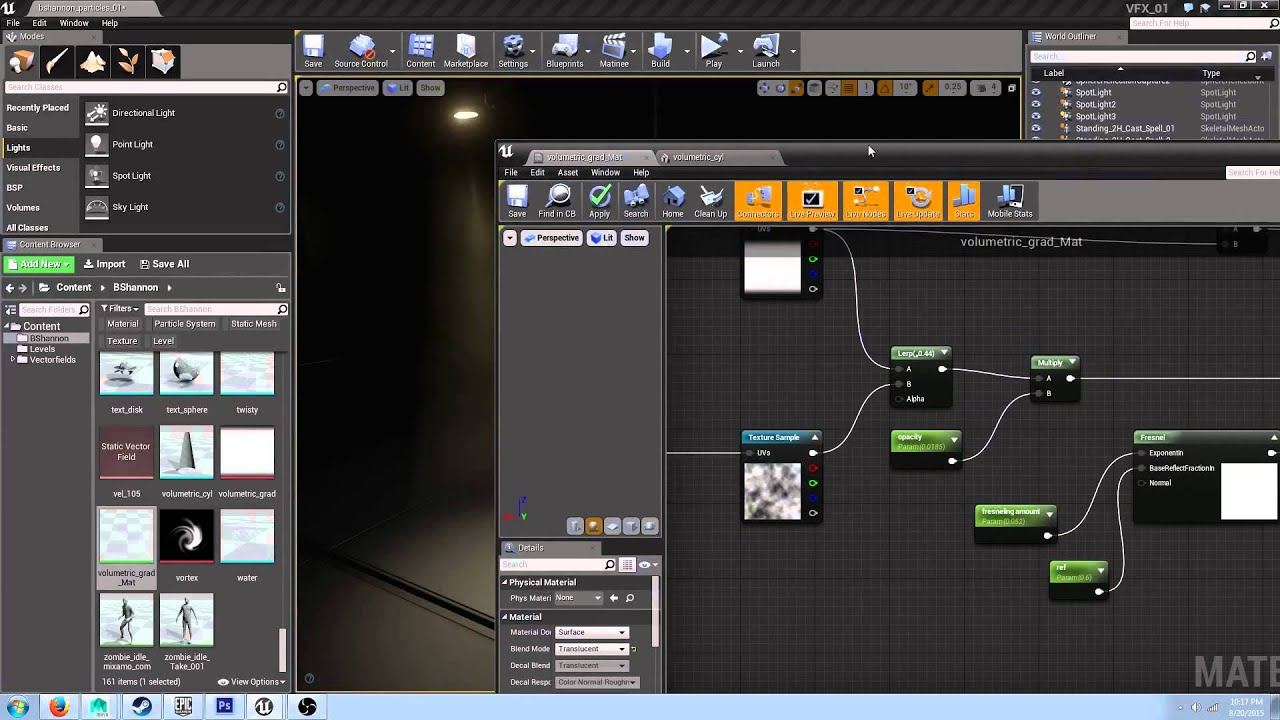Viewport: 1280px width, 720px height.
Task: Switch to volumetric_cyl tab
Action: (x=697, y=157)
